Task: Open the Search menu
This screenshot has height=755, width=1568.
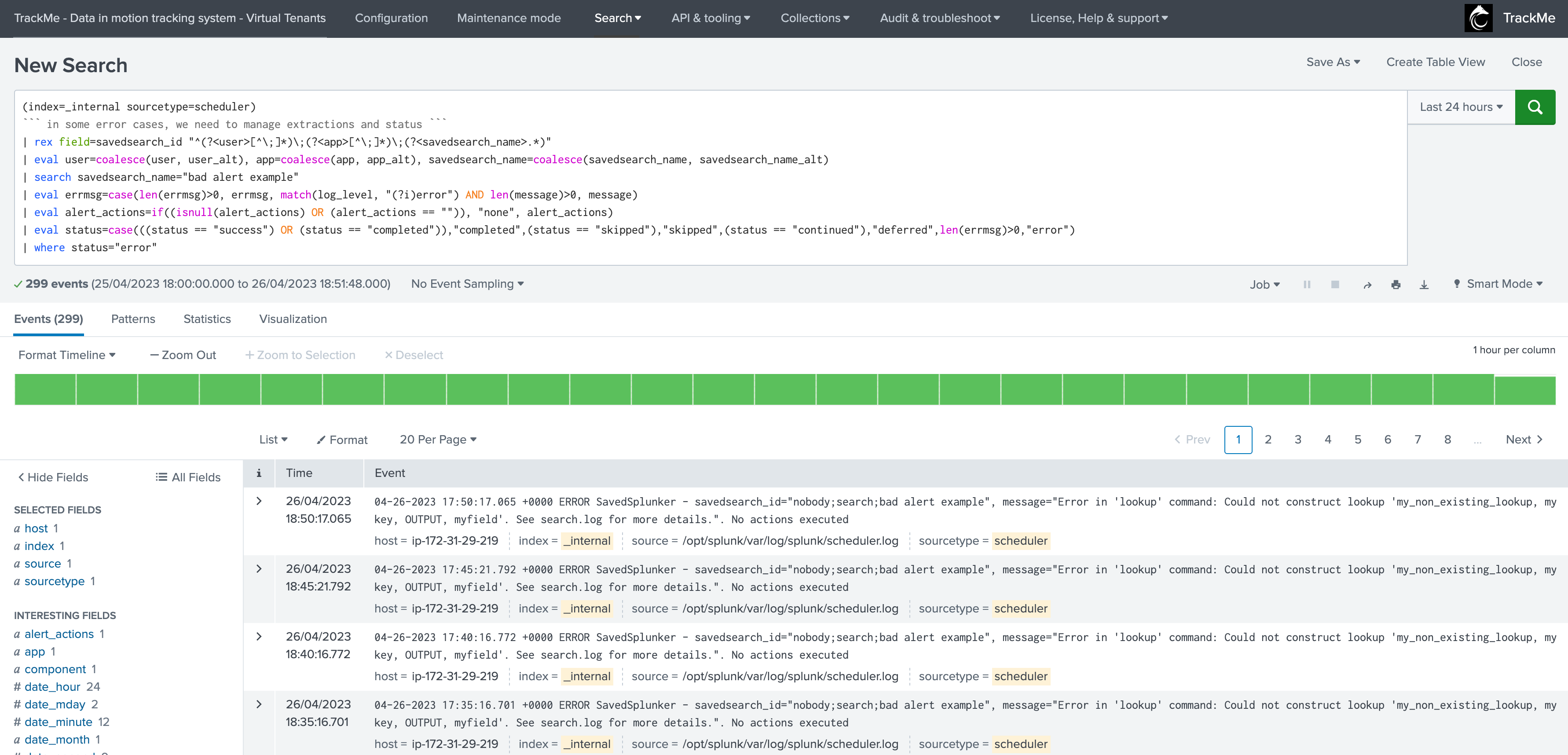Action: [617, 18]
